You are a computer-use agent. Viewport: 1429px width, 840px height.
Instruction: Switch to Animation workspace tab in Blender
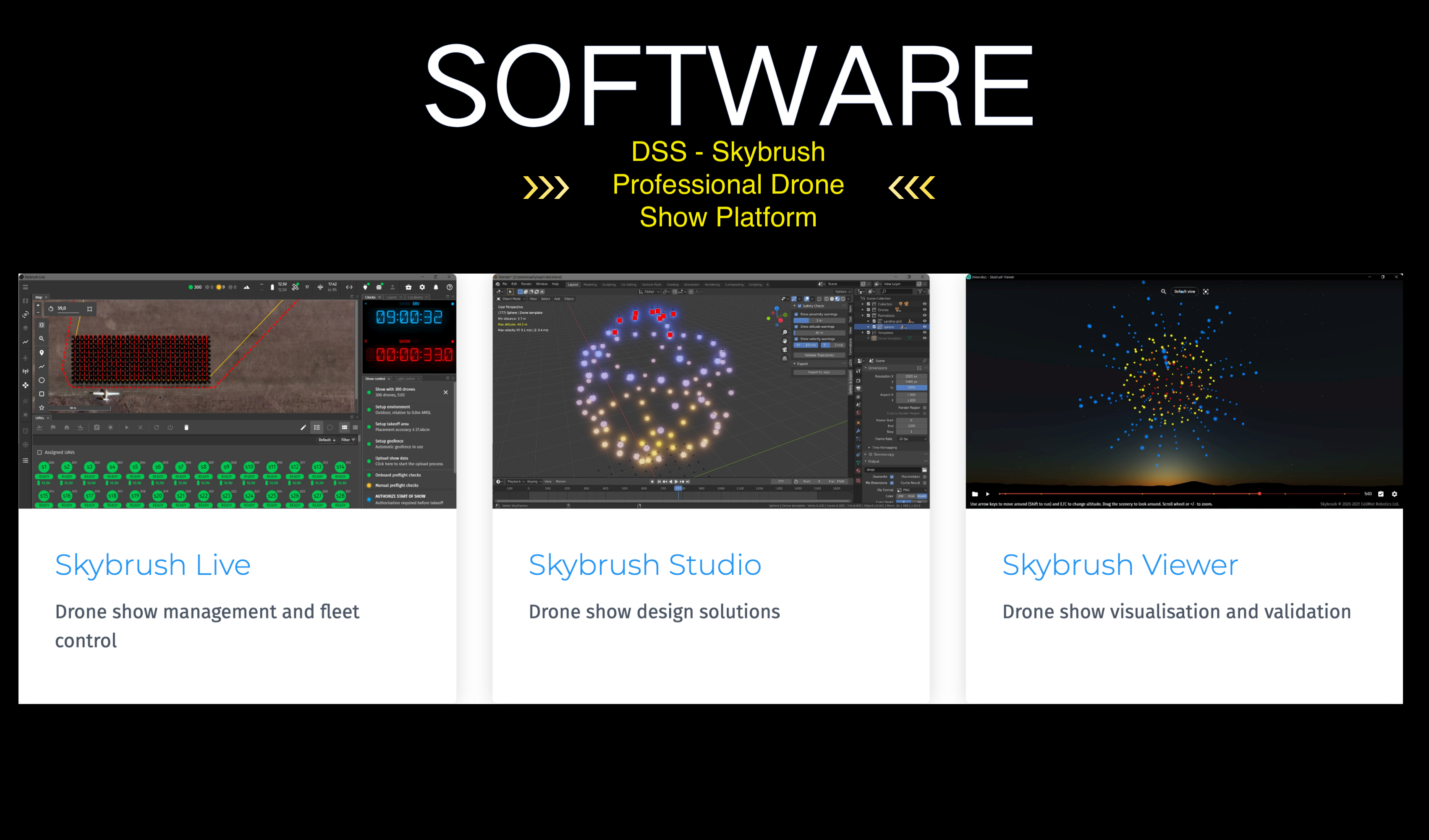tap(691, 284)
